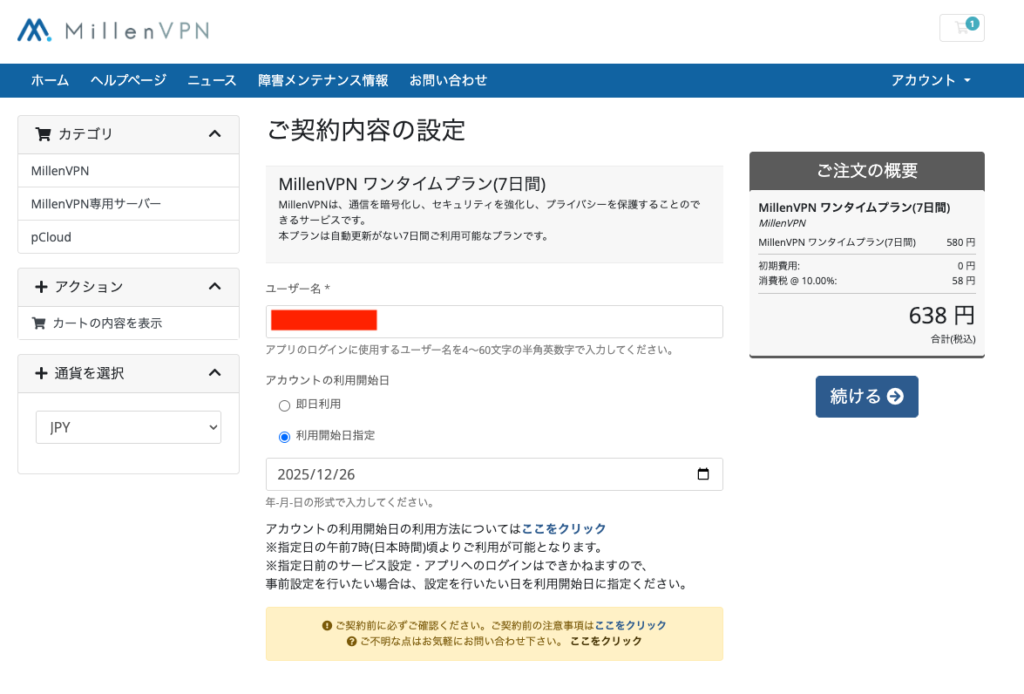Click the cart icon beside カテゴリ heading
The height and width of the screenshot is (694, 1024).
click(x=43, y=134)
